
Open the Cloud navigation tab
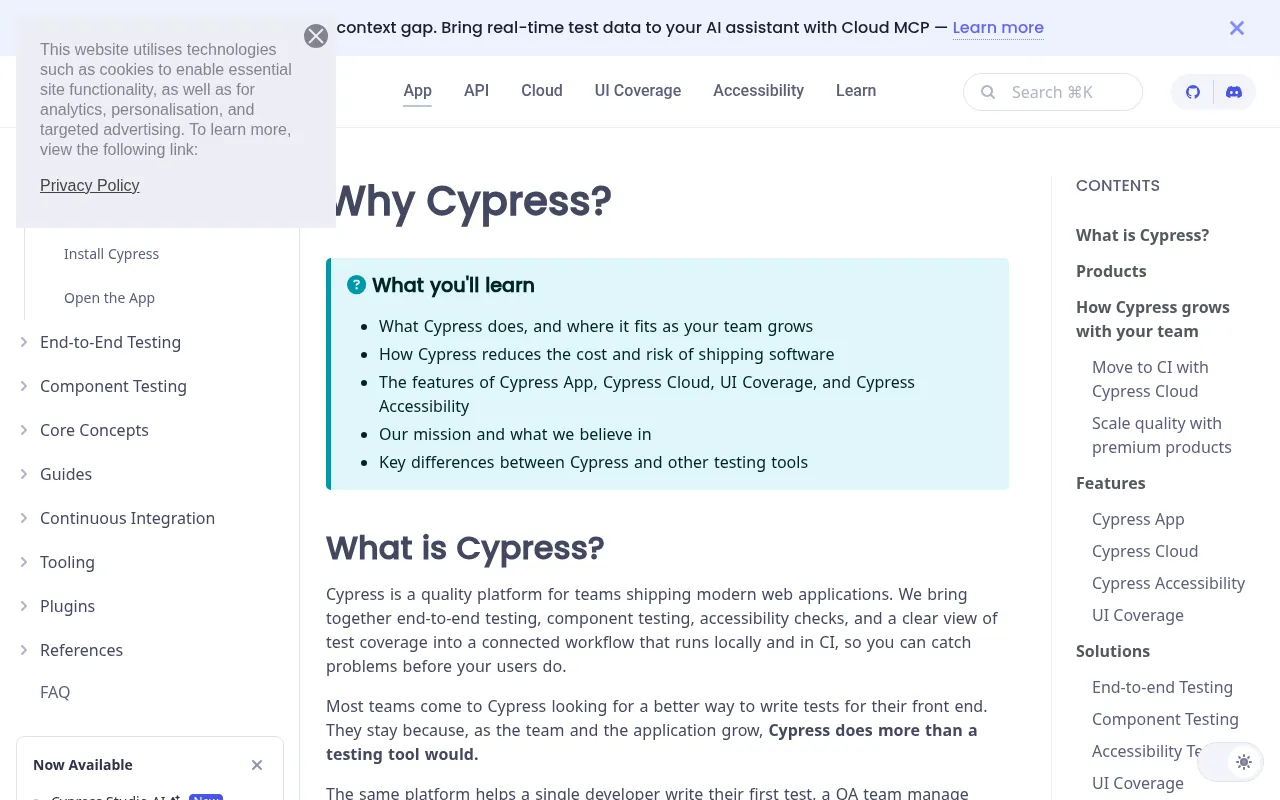pyautogui.click(x=542, y=91)
